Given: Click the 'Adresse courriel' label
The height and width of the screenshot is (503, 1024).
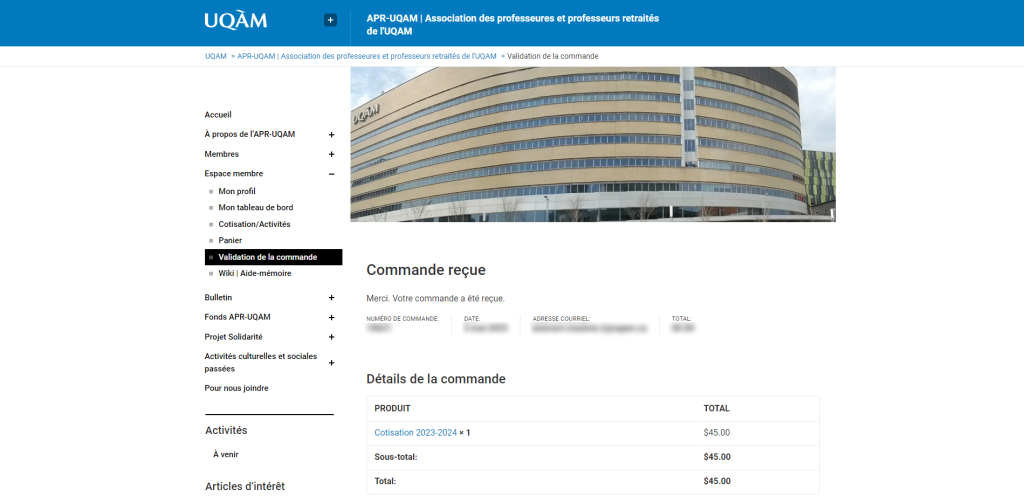Looking at the screenshot, I should coord(562,319).
